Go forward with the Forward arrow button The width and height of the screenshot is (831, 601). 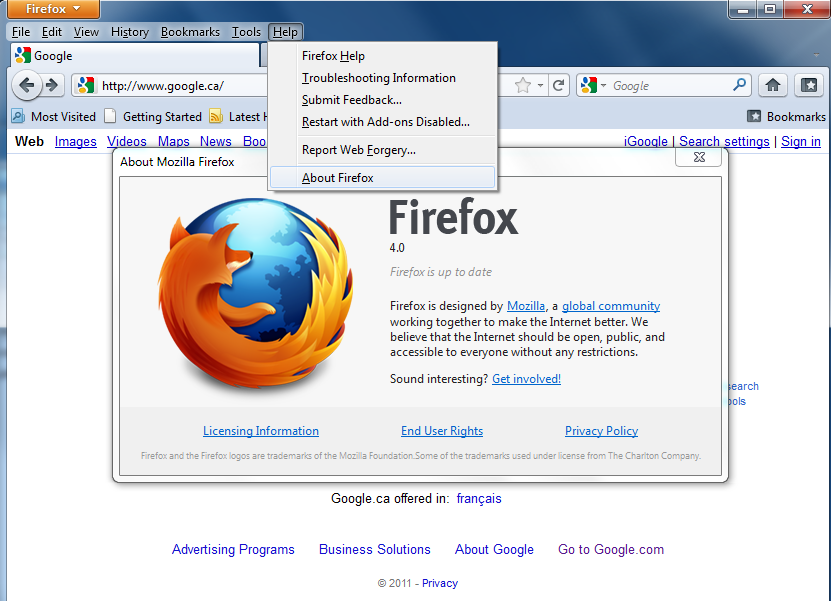[x=52, y=85]
